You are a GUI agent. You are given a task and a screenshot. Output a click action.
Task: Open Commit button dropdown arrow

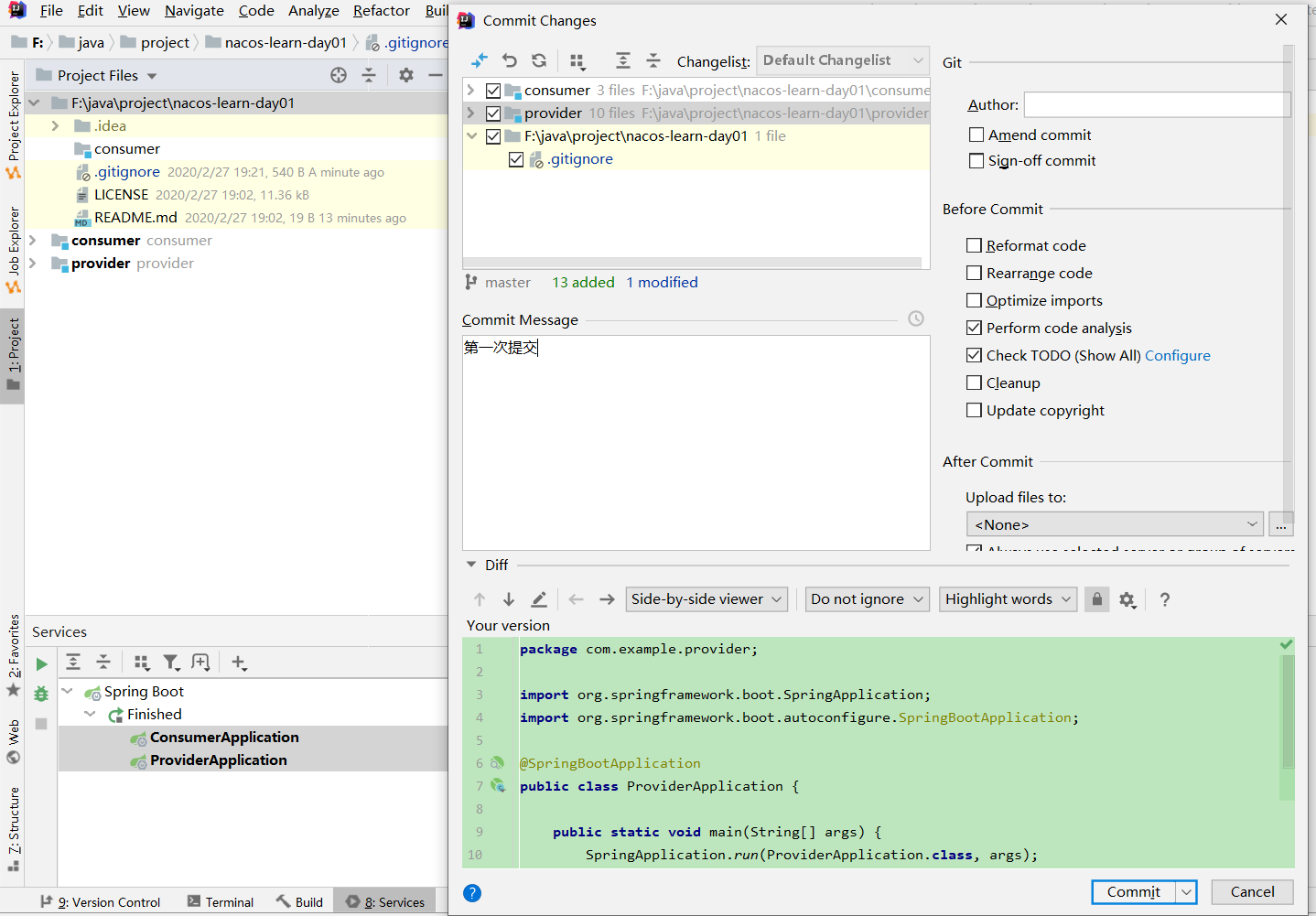1187,891
